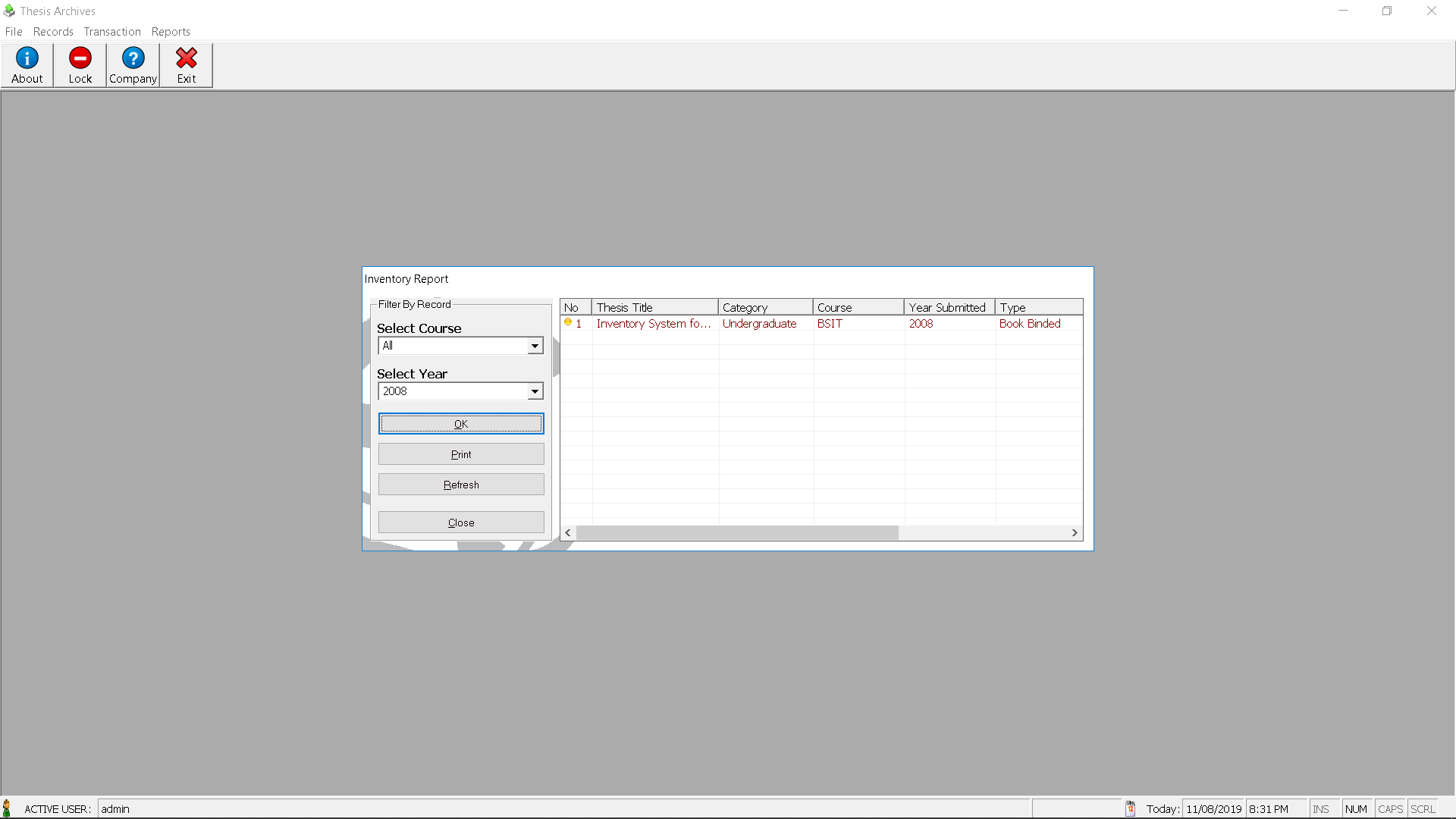The height and width of the screenshot is (819, 1456).
Task: Open the Records menu
Action: click(53, 32)
